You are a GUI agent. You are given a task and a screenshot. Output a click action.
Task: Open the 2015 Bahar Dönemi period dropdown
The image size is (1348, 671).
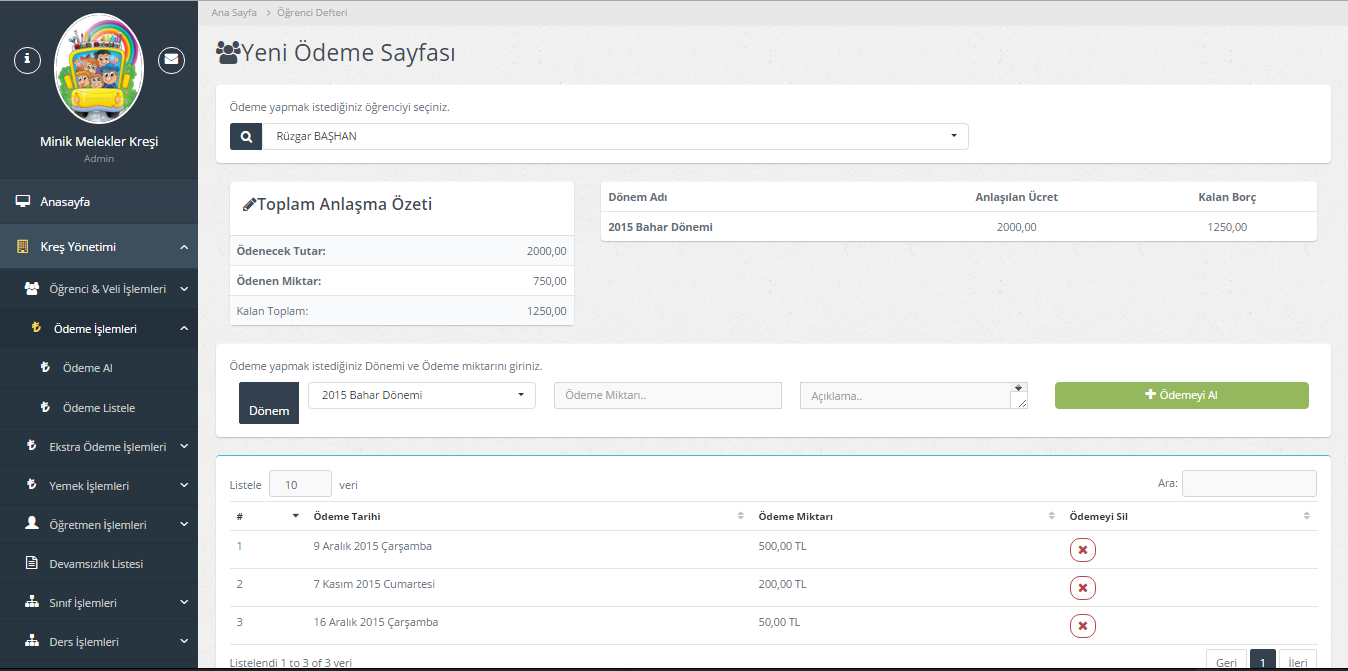421,395
